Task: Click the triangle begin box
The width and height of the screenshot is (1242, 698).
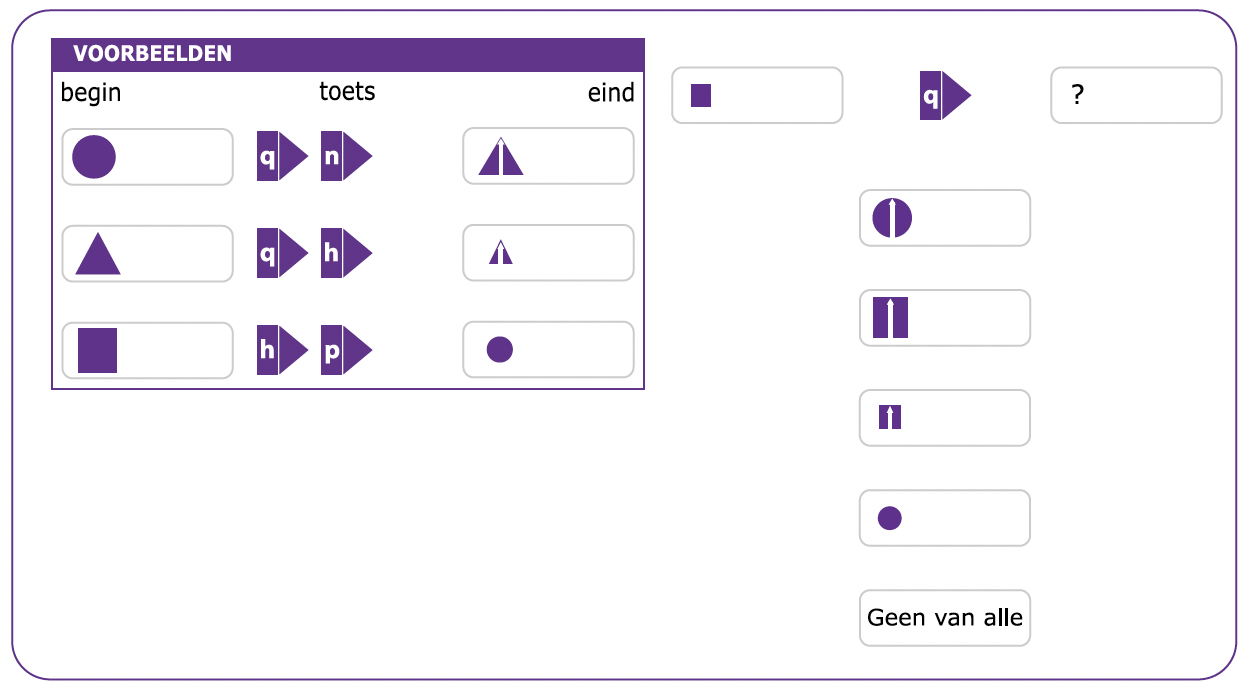Action: click(147, 254)
